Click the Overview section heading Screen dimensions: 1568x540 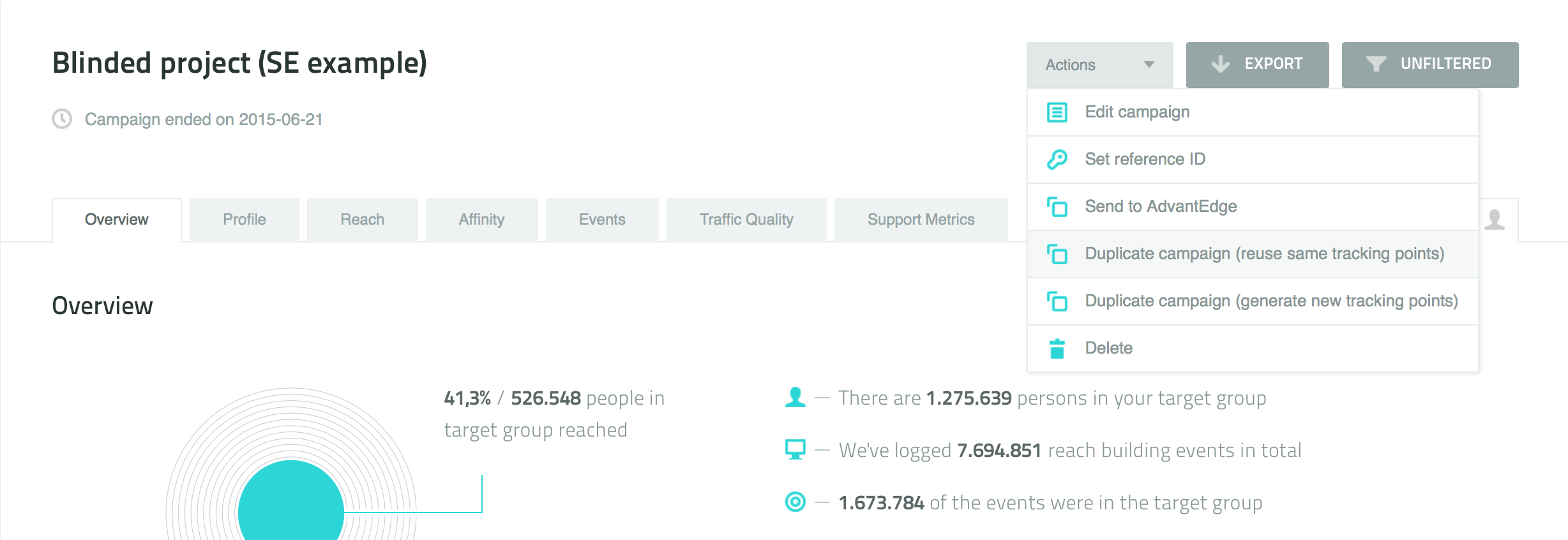coord(103,306)
